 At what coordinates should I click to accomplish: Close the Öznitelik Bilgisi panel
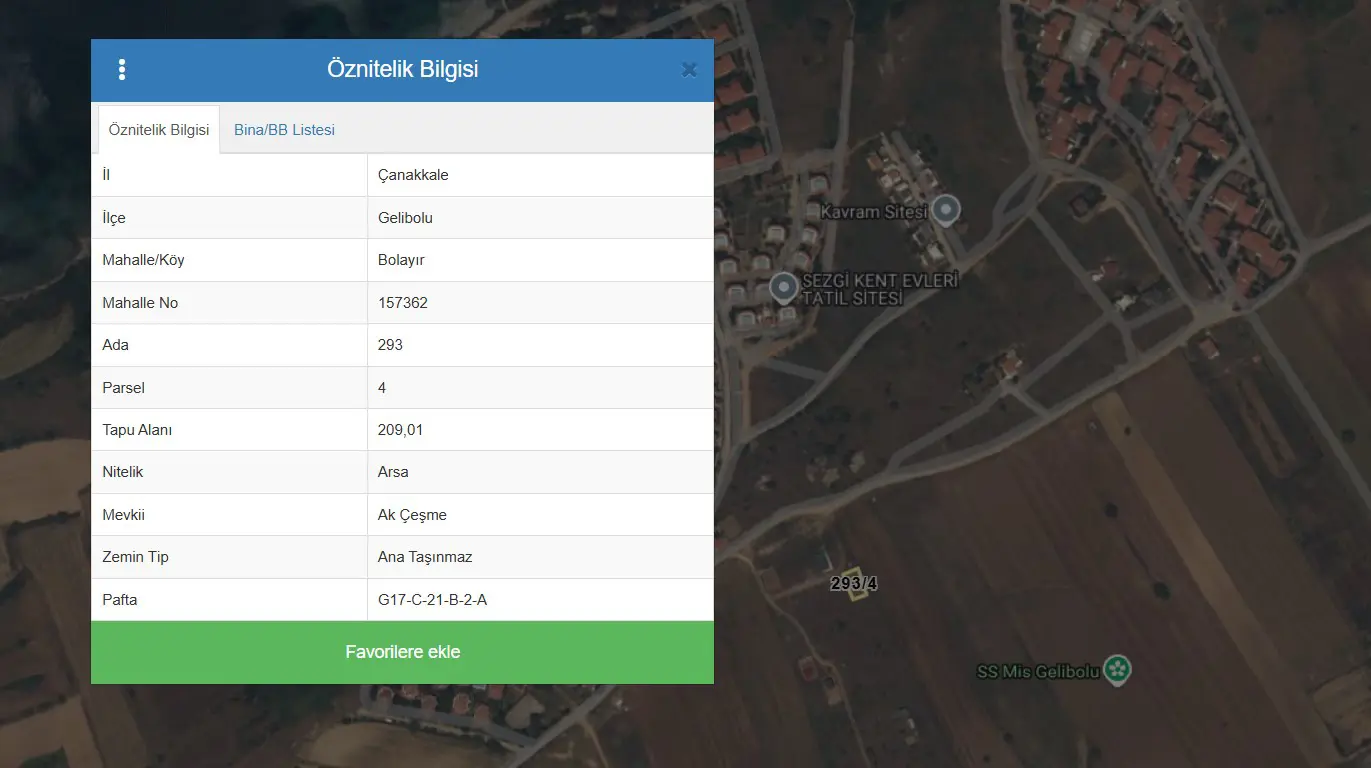689,70
